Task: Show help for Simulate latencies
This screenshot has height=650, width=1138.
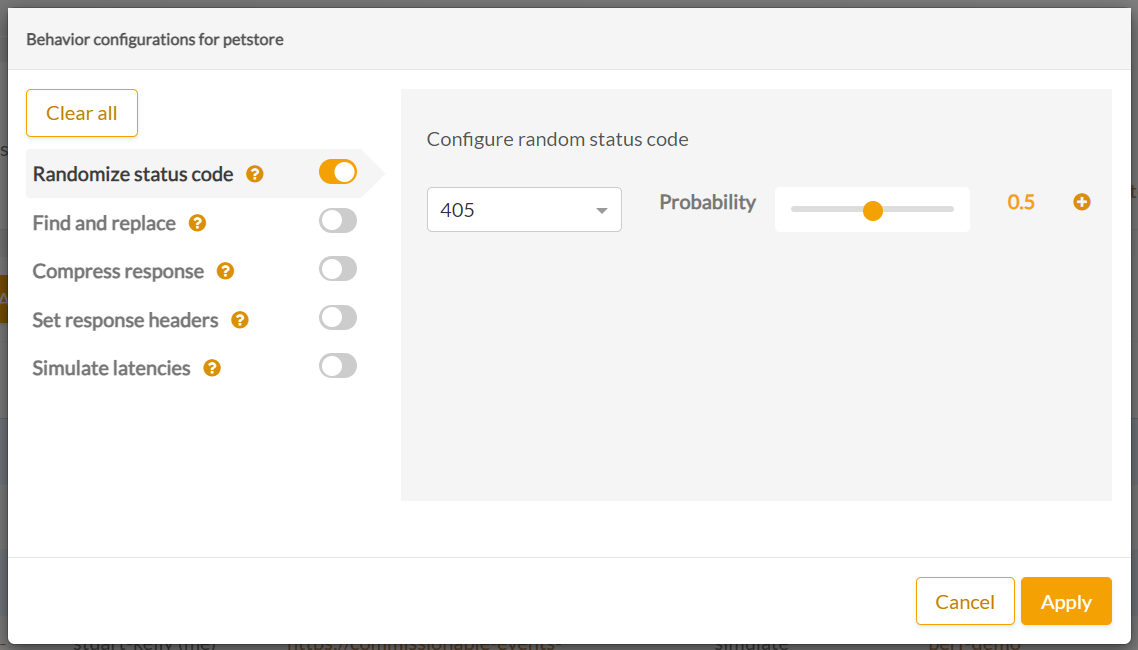Action: 212,368
